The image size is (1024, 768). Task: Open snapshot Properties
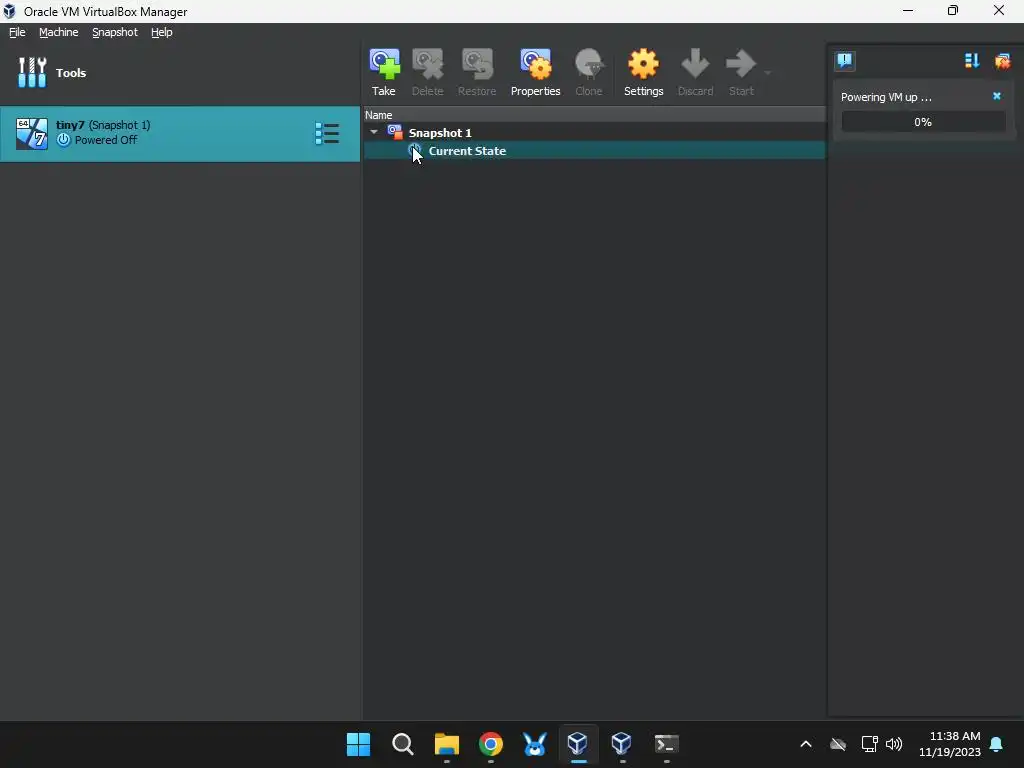coord(536,72)
